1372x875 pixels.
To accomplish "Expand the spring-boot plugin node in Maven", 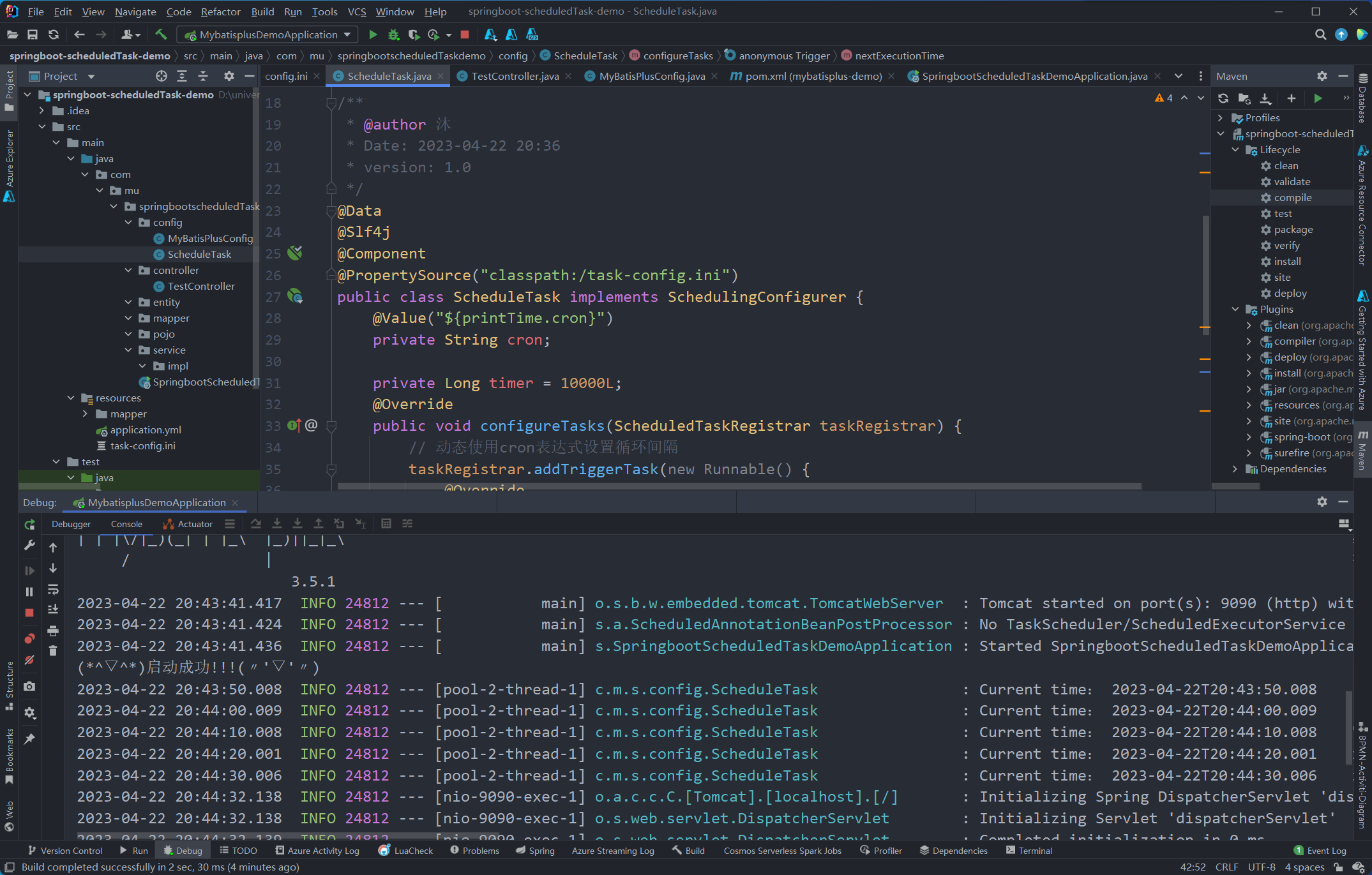I will [1249, 437].
